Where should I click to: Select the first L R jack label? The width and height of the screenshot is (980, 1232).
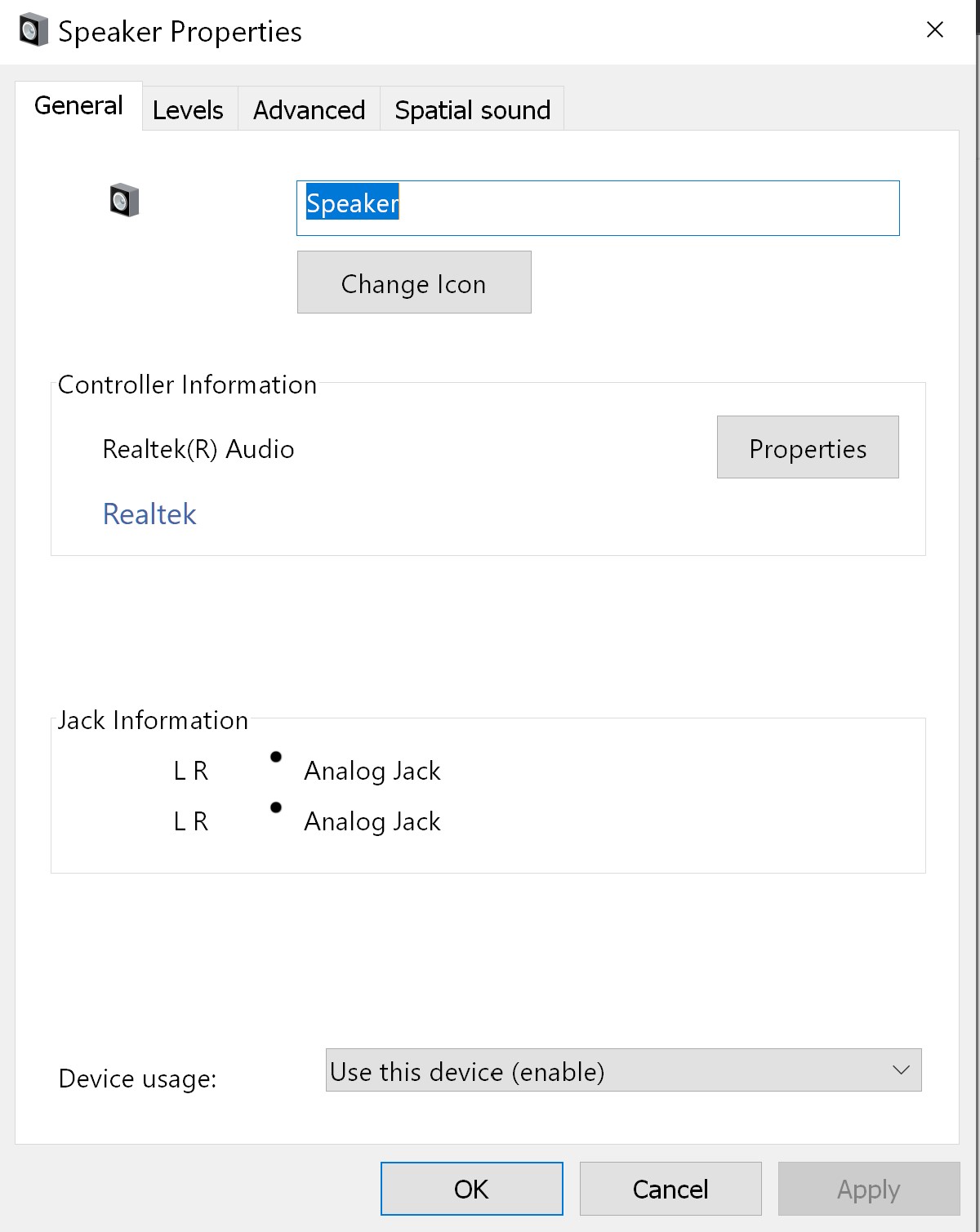click(190, 770)
